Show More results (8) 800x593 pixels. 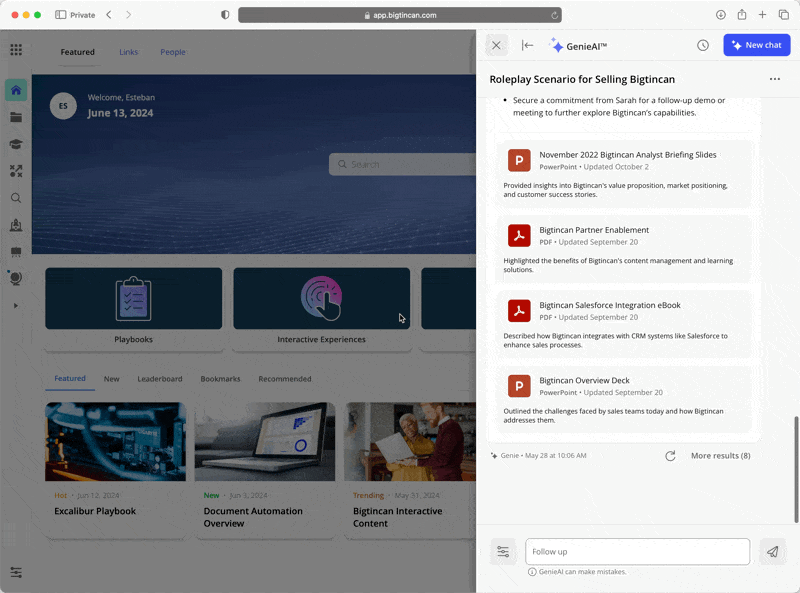point(720,456)
